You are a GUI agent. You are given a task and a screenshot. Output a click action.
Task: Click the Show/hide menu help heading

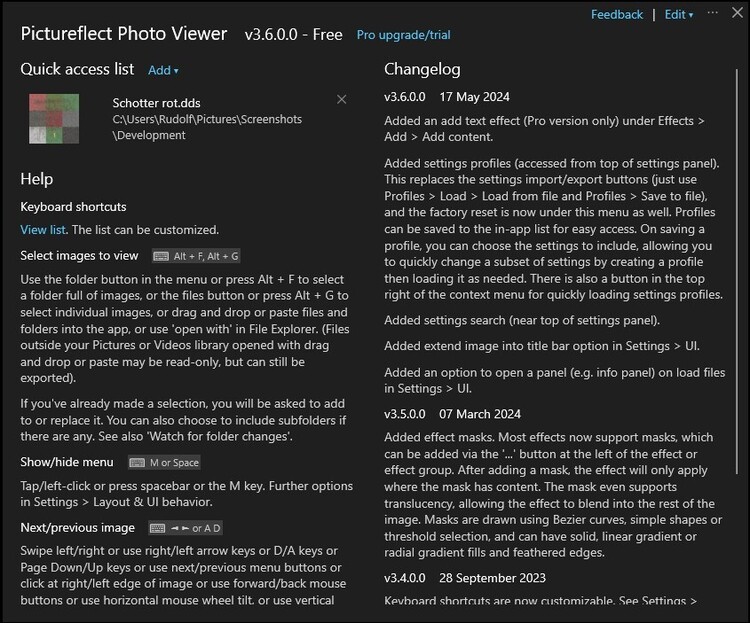(x=66, y=463)
